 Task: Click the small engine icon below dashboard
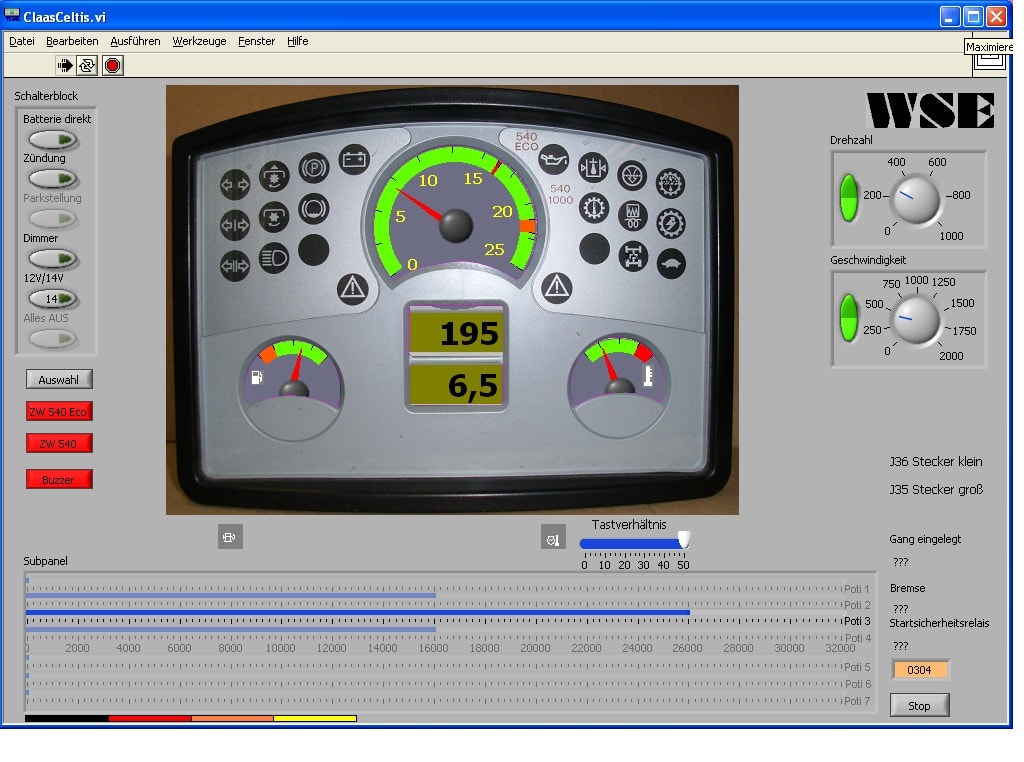230,537
